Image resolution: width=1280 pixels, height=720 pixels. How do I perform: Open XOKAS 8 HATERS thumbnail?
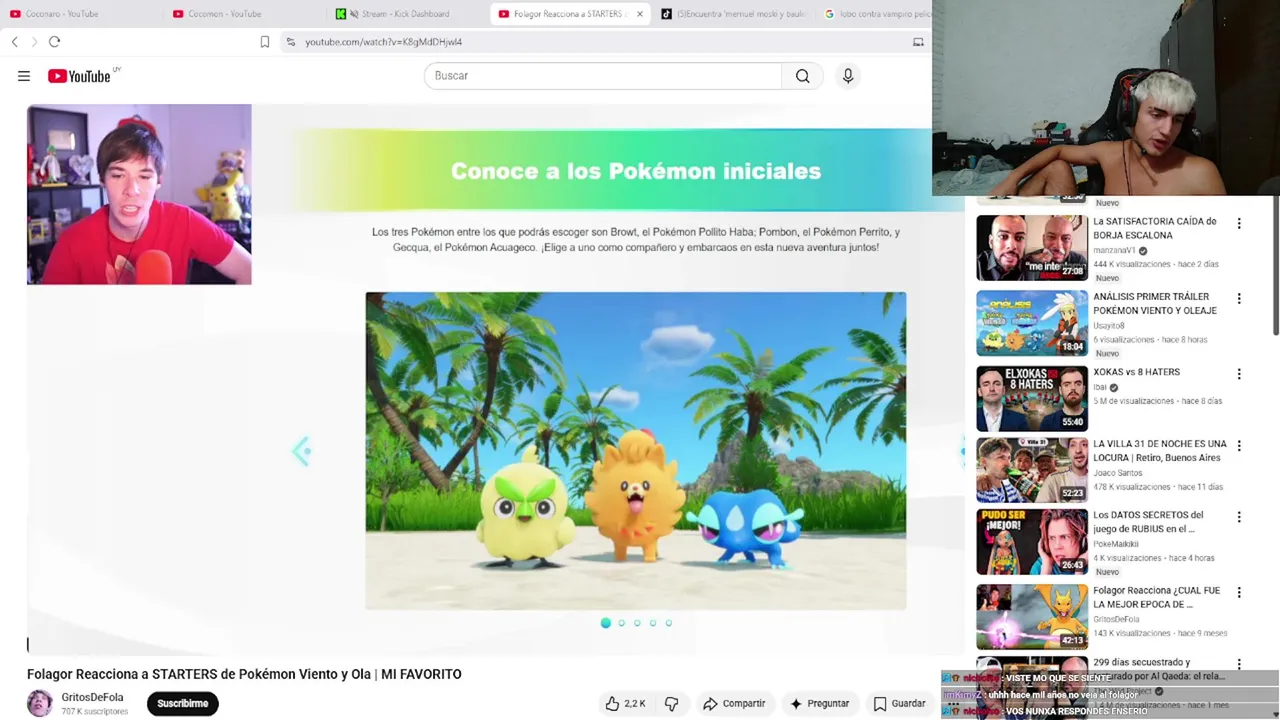(1032, 398)
